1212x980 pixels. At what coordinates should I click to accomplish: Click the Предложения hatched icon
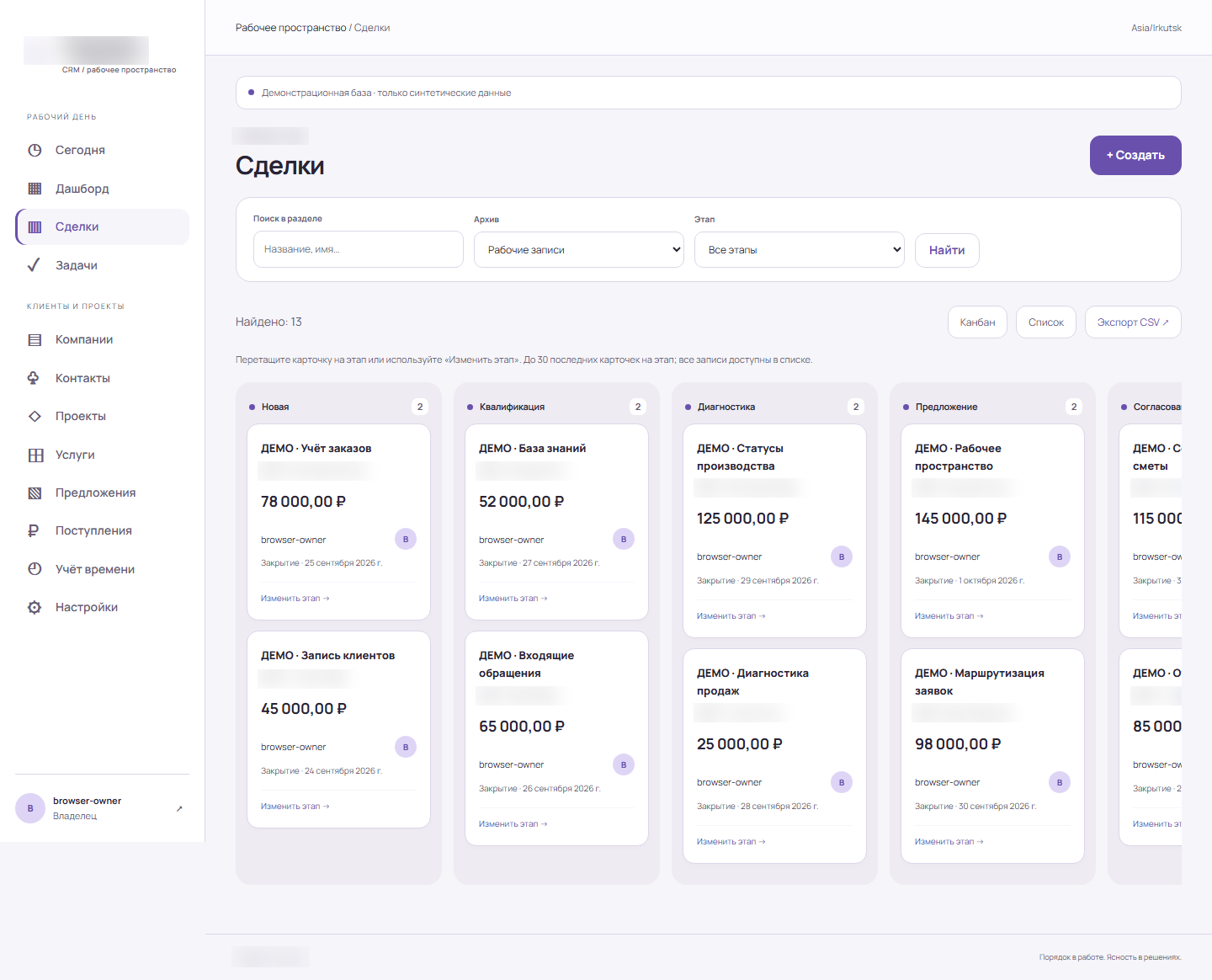(x=35, y=493)
